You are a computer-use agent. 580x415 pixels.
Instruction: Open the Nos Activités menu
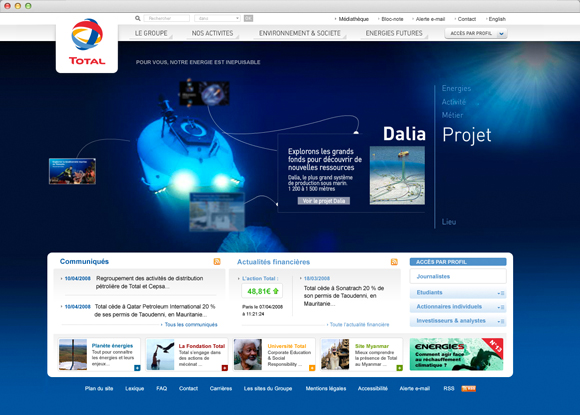(x=212, y=33)
